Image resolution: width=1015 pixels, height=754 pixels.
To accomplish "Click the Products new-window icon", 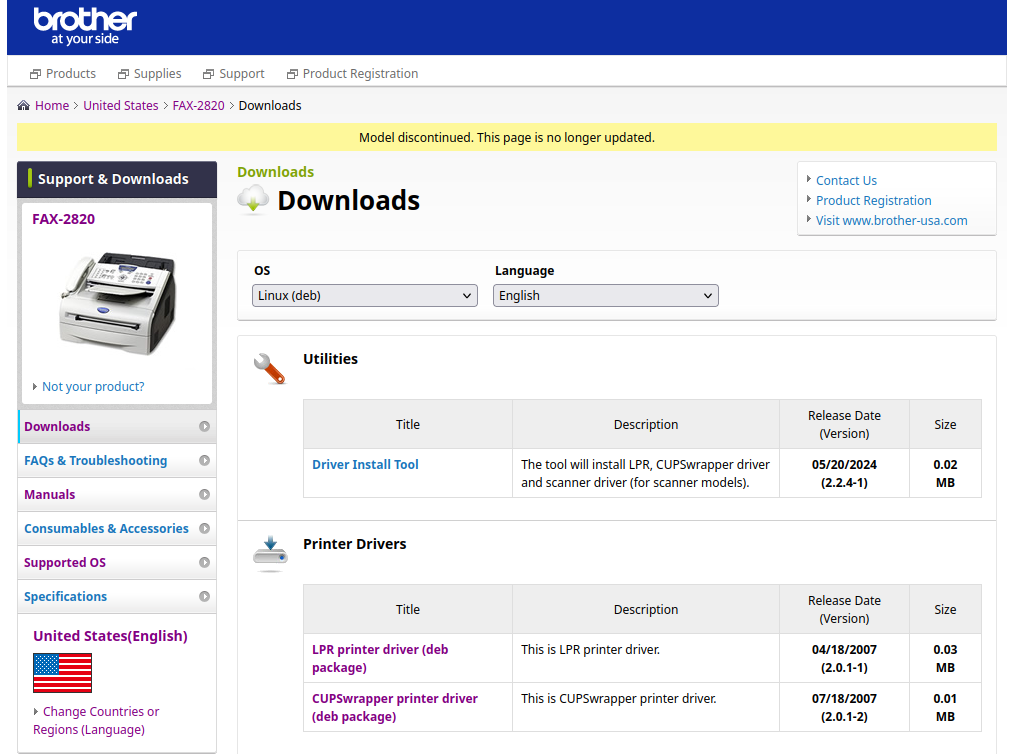I will pos(36,74).
